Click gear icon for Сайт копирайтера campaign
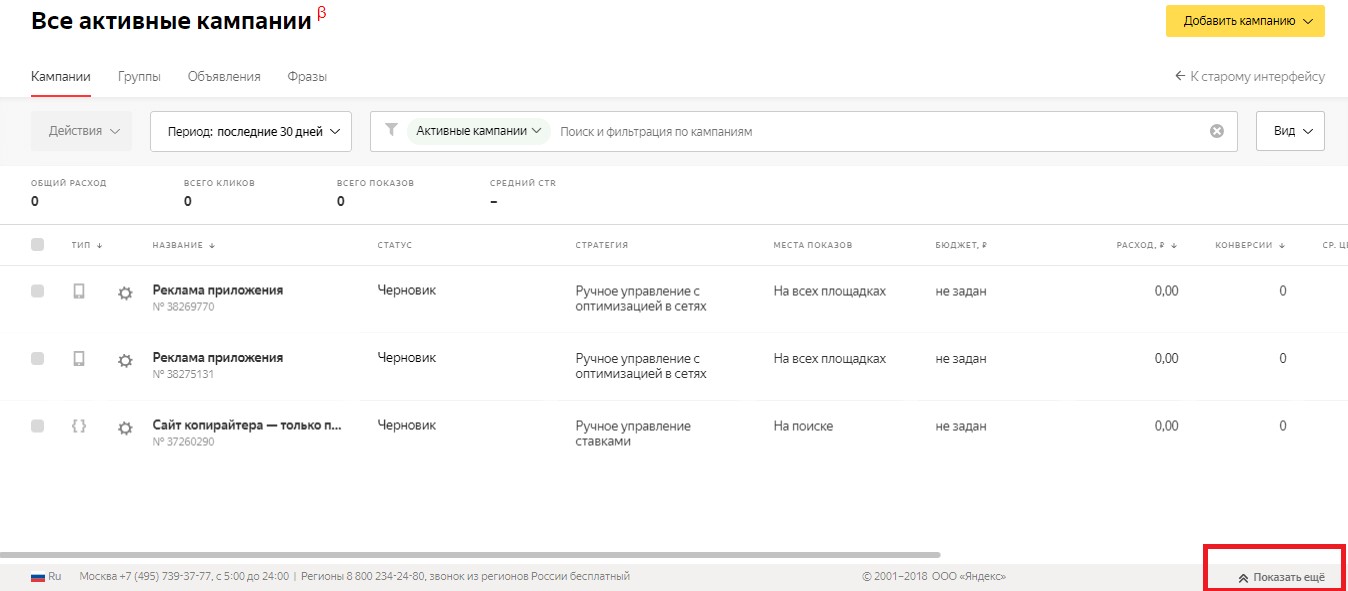Screen dimensions: 1348x591 (125, 428)
